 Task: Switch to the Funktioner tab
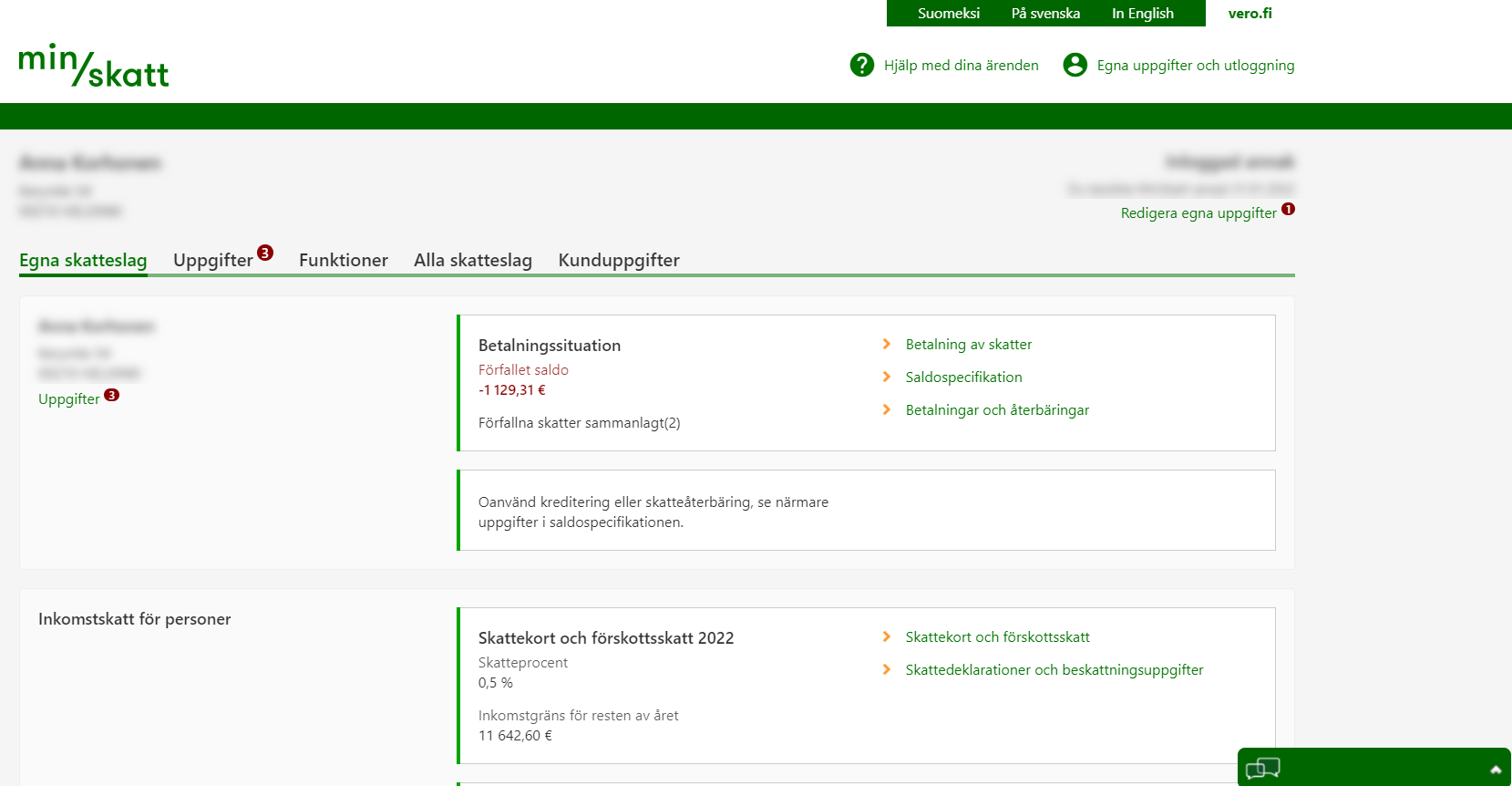coord(343,260)
